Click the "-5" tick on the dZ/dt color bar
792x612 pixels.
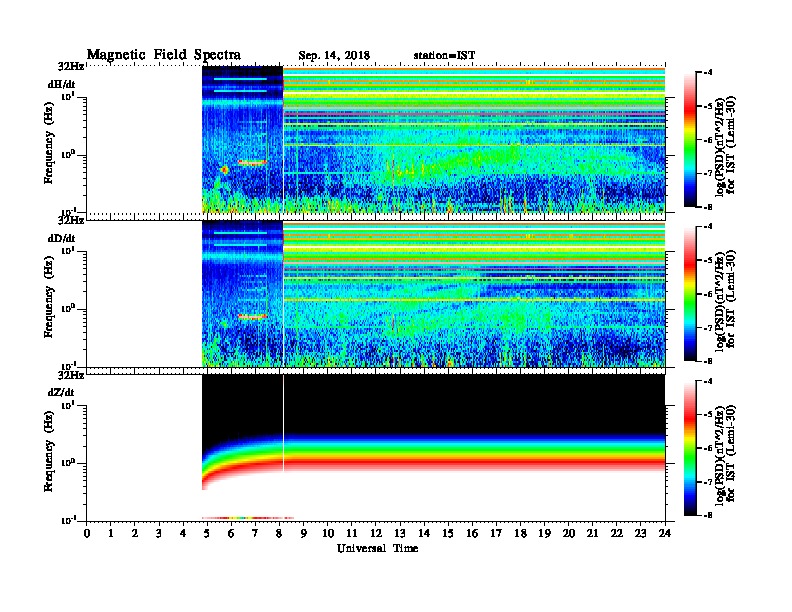tap(708, 415)
